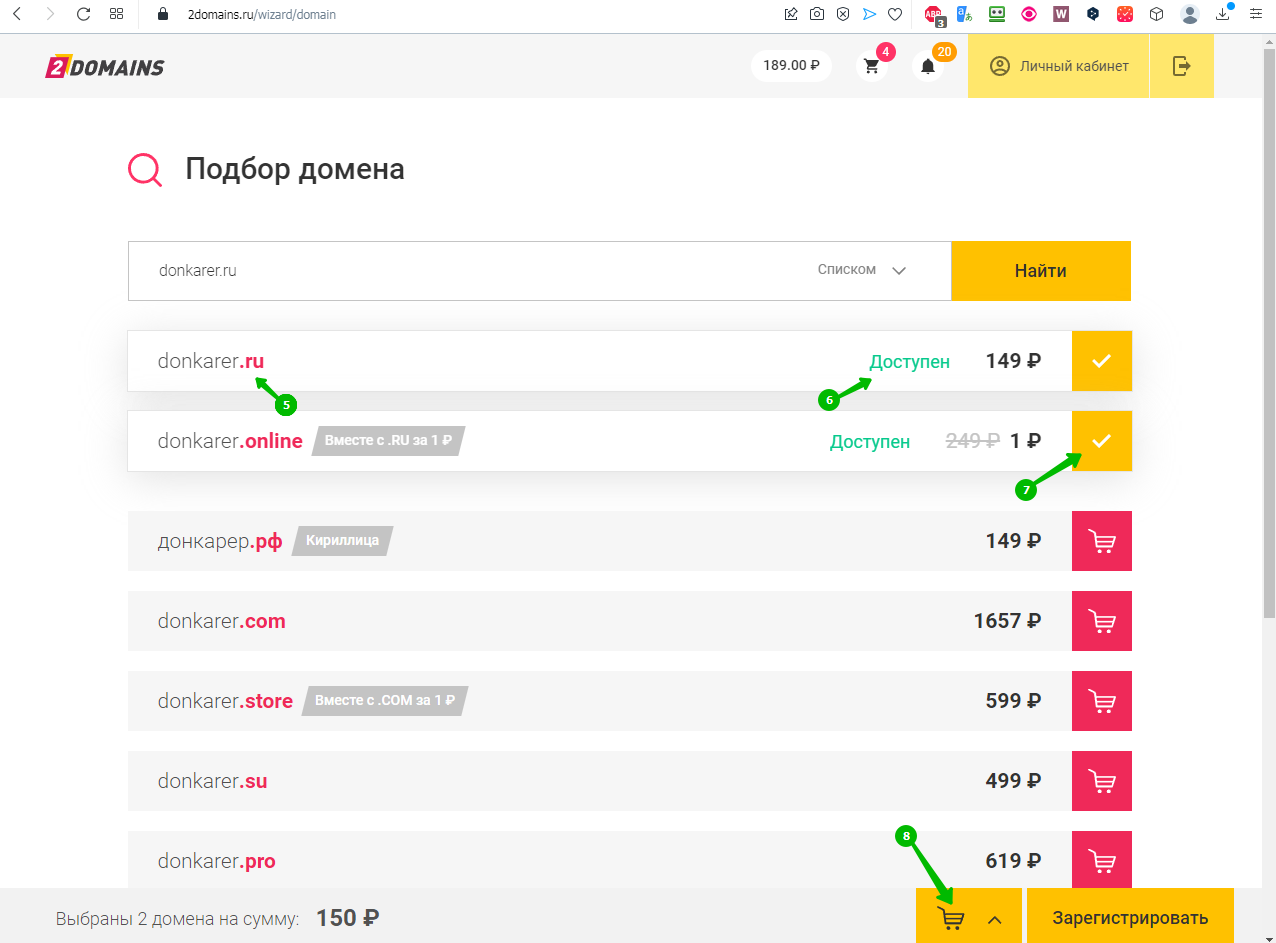Add донкарер.рф to cart
The image size is (1276, 943).
1102,541
